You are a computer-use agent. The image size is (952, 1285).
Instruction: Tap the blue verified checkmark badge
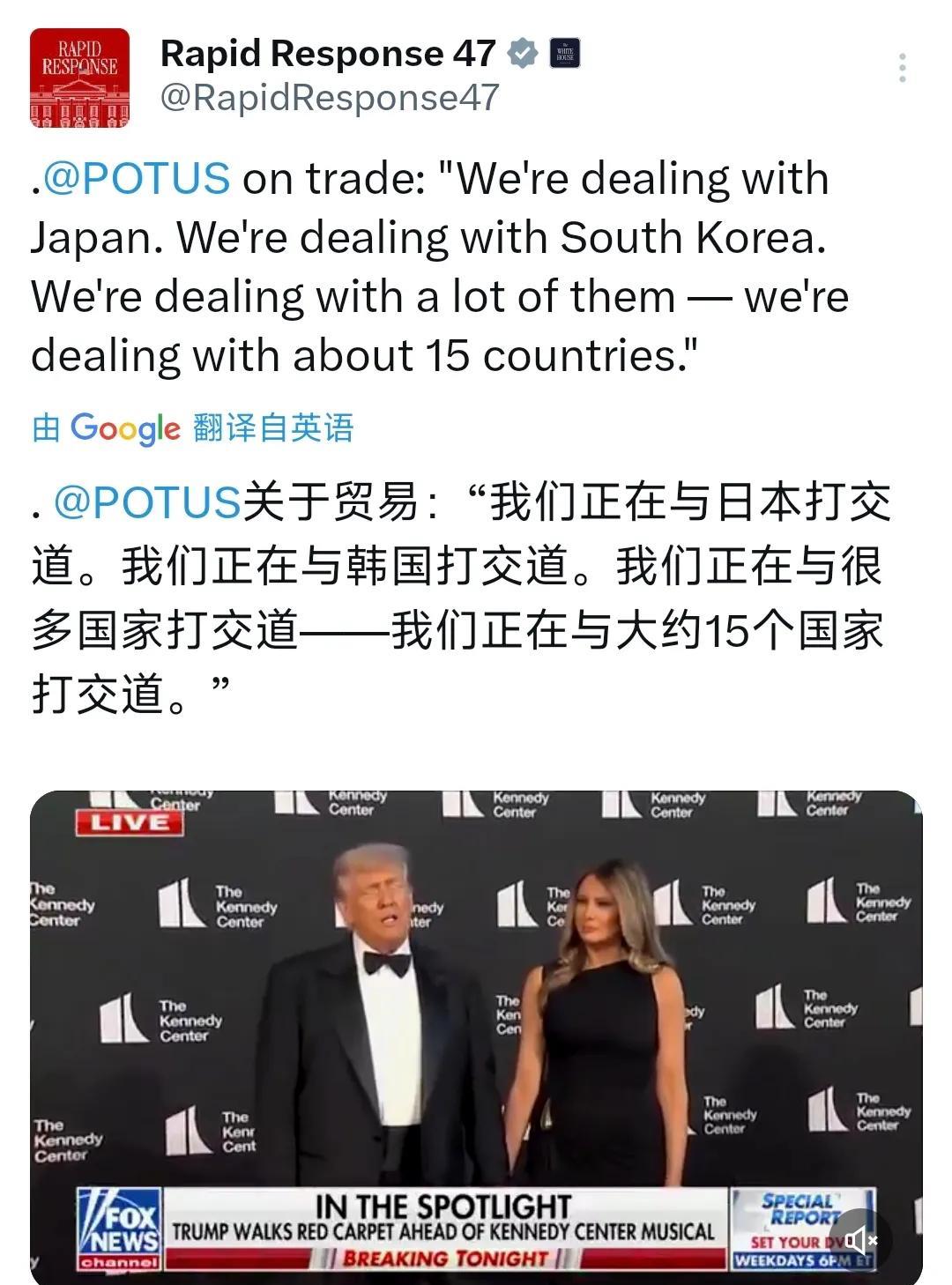[x=523, y=54]
